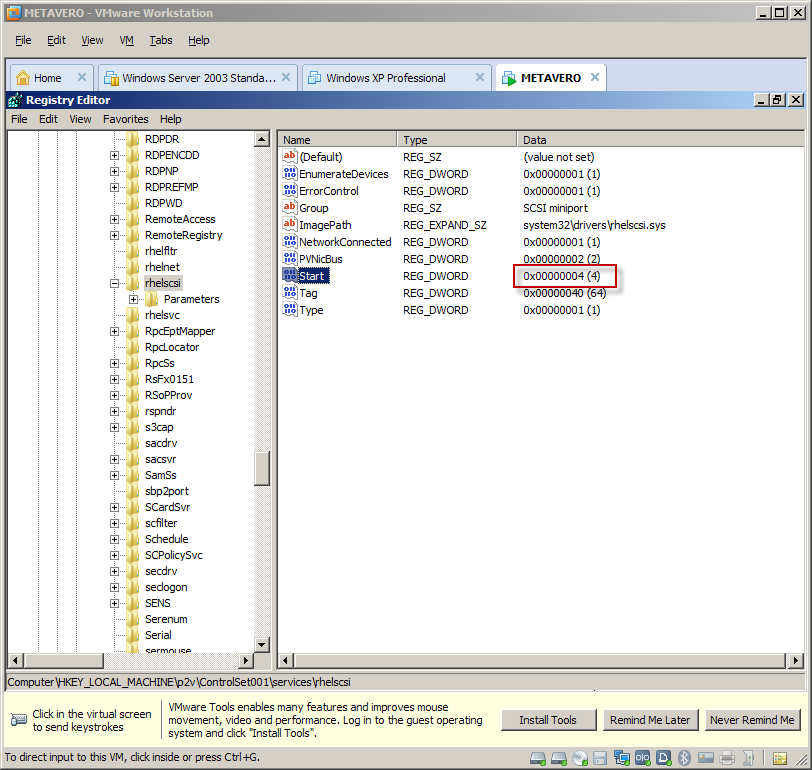The image size is (812, 770).
Task: Click the Home tab house icon
Action: (23, 78)
